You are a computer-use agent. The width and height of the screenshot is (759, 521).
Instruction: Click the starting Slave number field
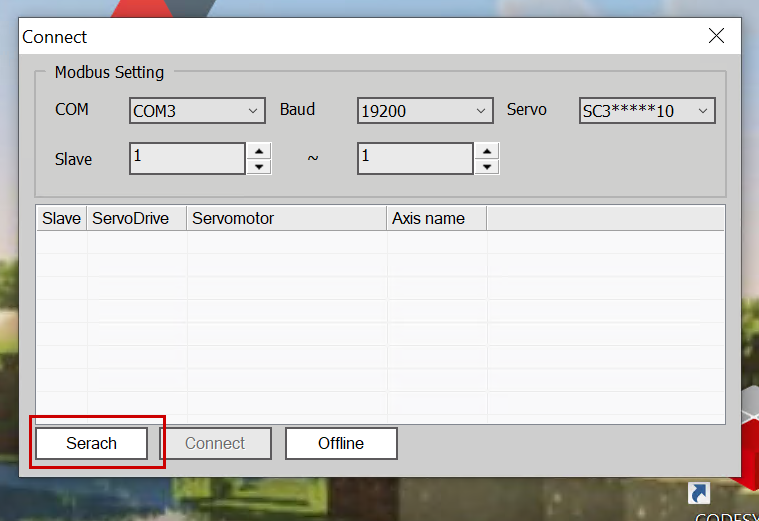tap(187, 158)
